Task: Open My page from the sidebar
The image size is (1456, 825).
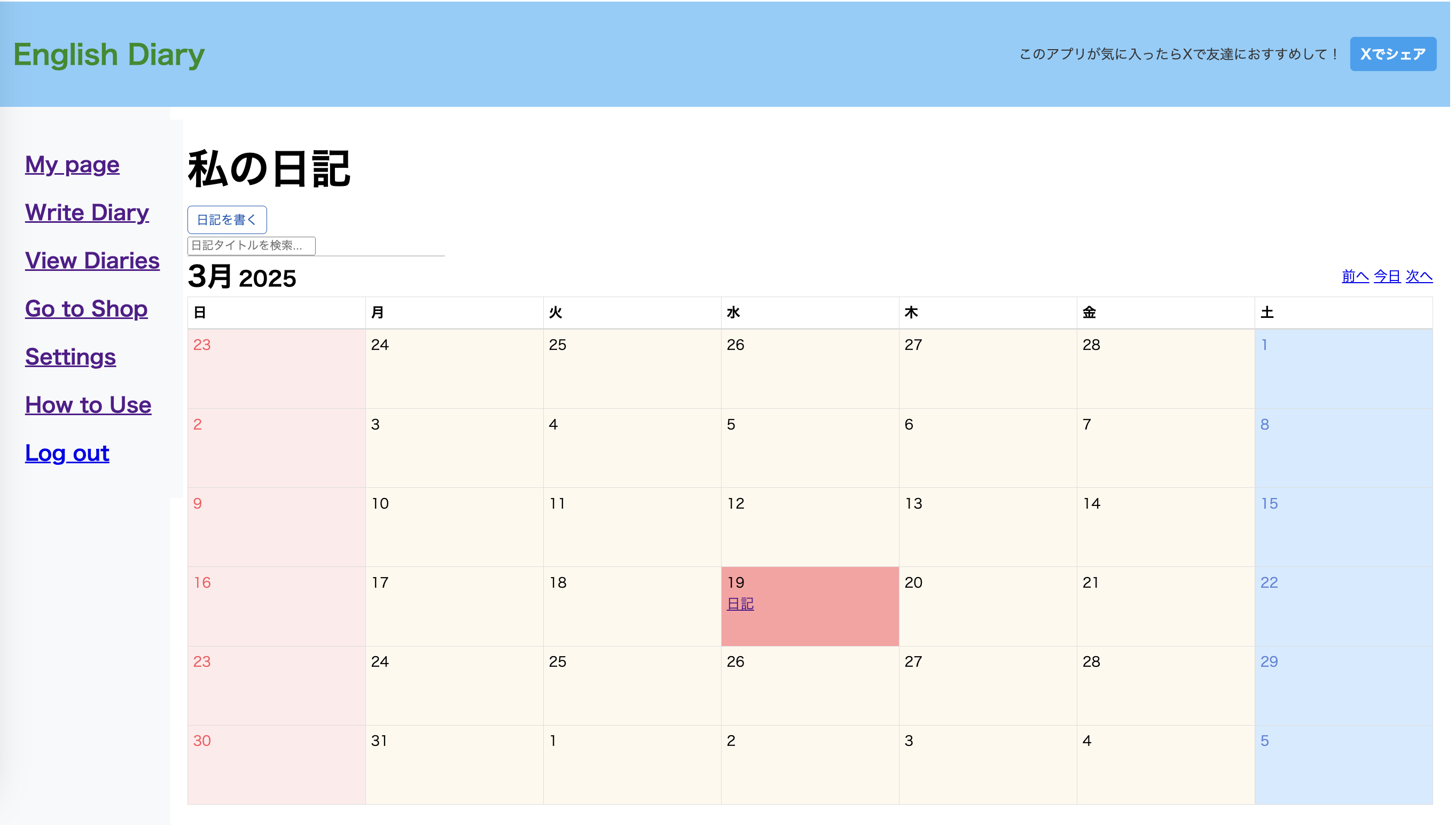Action: (x=72, y=165)
